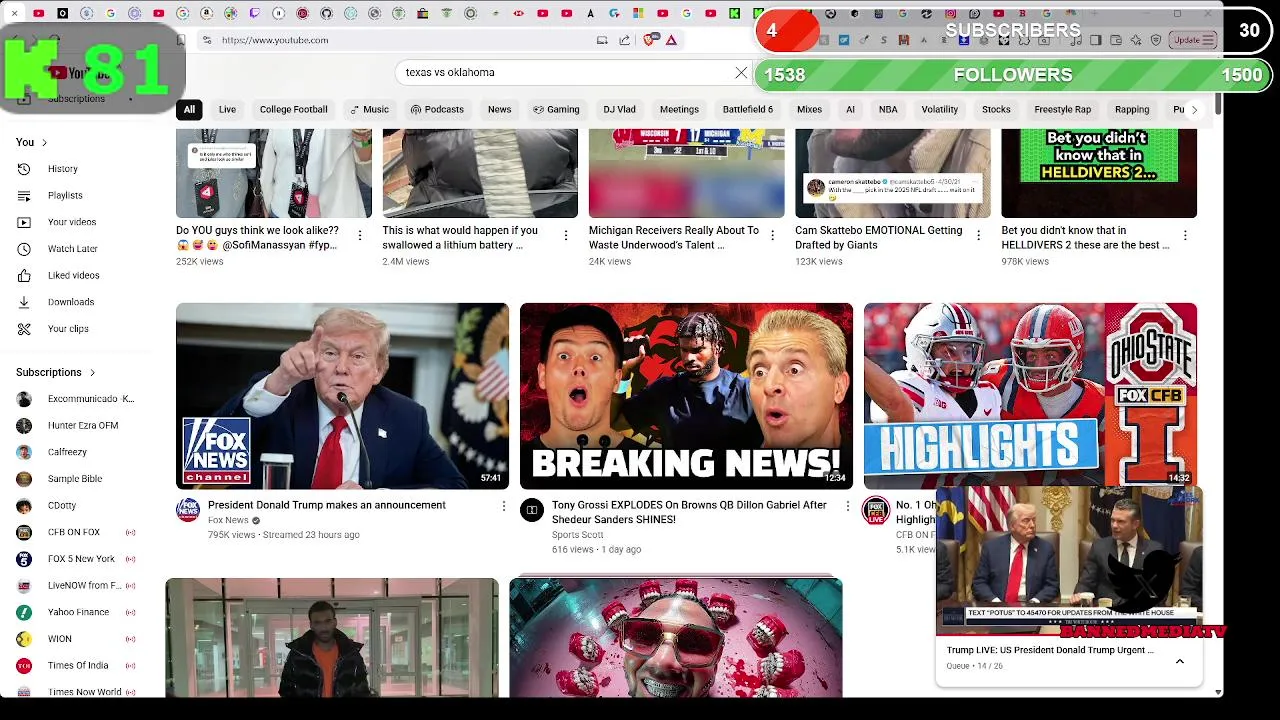Click the Brave Rewards triangle icon
Image resolution: width=1280 pixels, height=720 pixels.
click(672, 40)
